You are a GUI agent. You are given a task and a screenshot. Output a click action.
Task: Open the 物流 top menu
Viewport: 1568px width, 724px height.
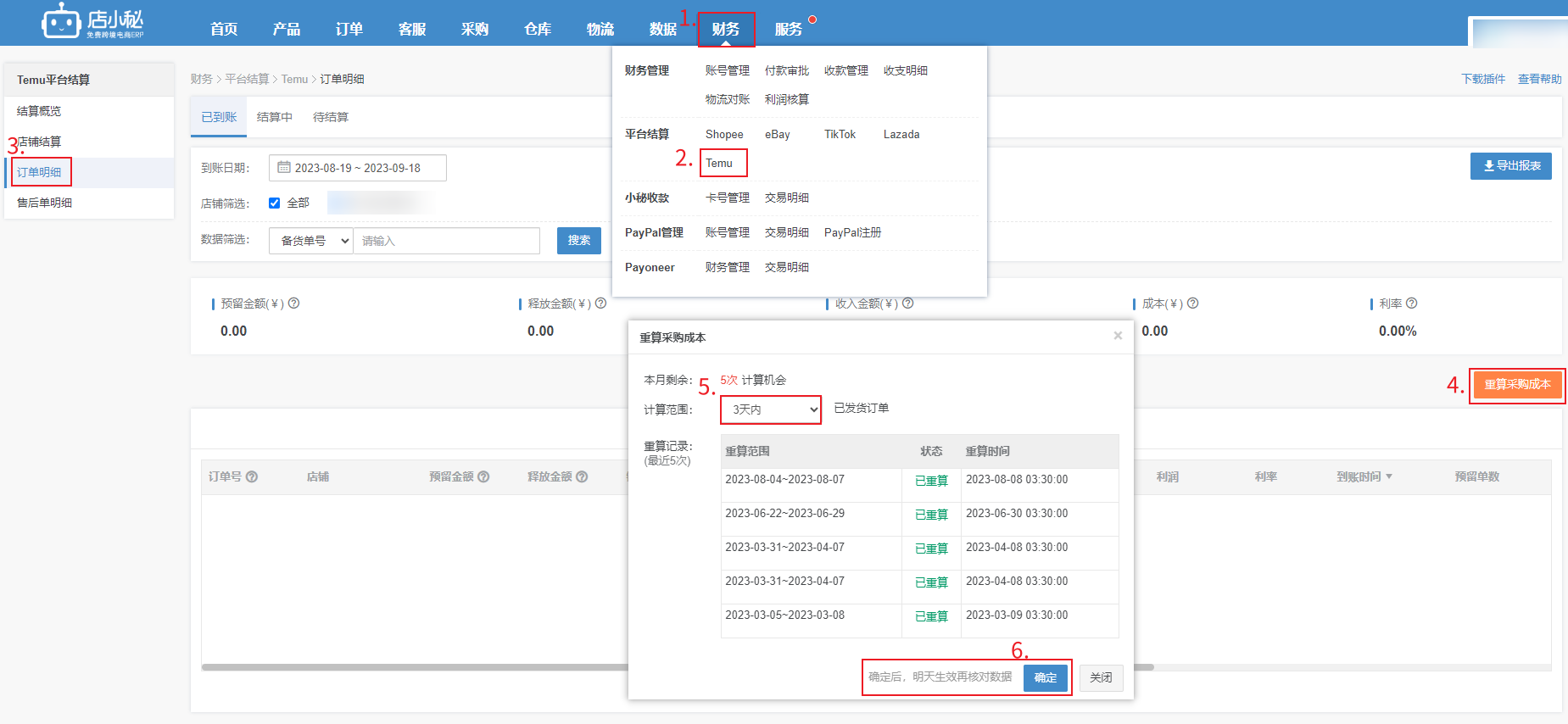(600, 29)
